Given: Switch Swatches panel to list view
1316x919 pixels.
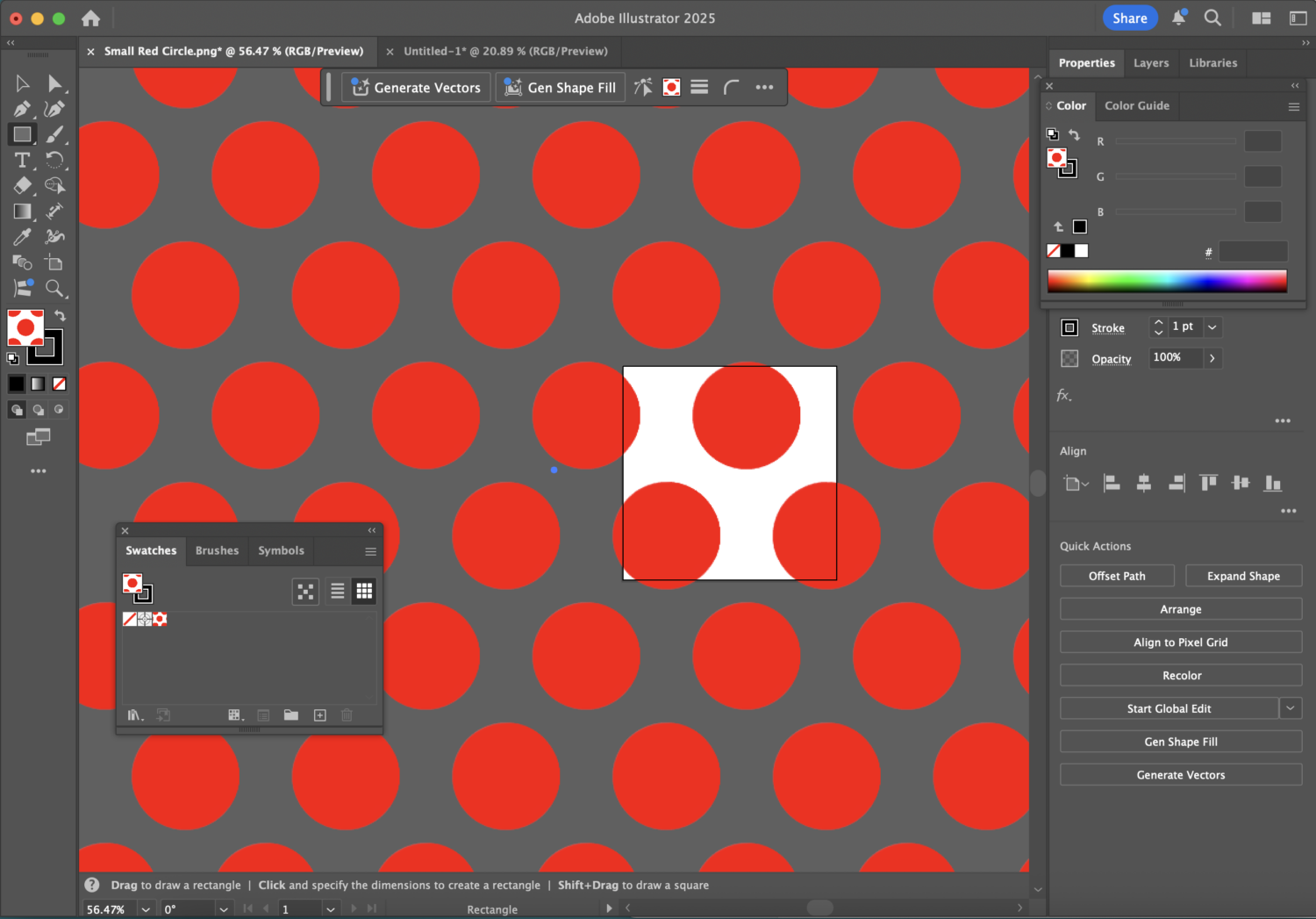Looking at the screenshot, I should click(337, 591).
